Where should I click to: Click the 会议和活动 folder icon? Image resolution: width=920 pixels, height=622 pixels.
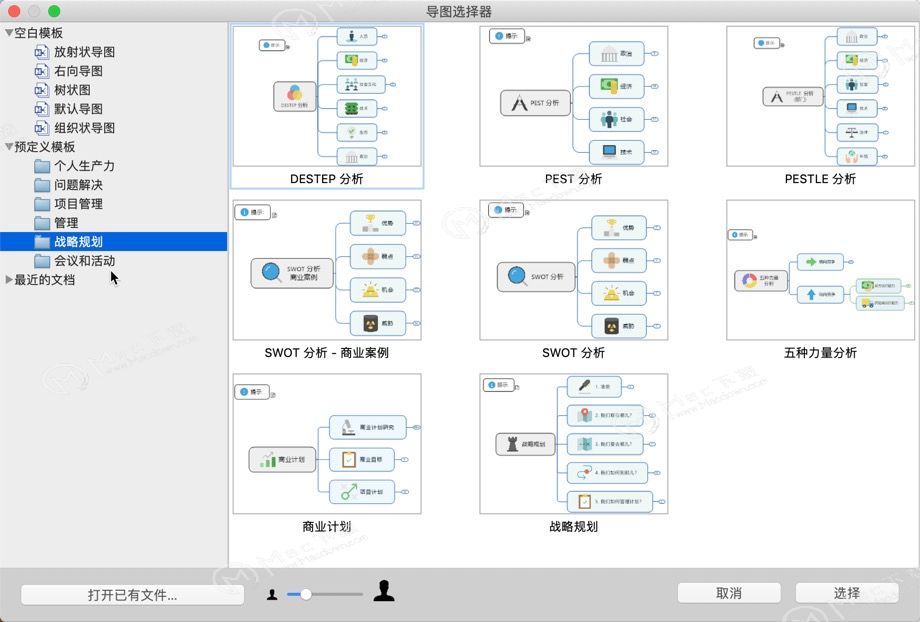[x=42, y=261]
